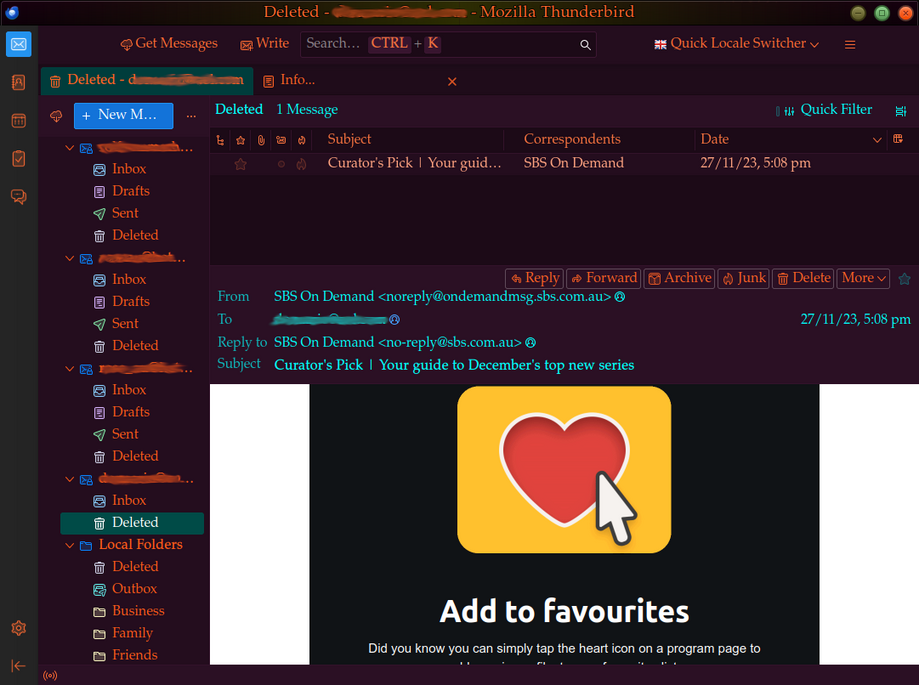The height and width of the screenshot is (685, 919).
Task: Collapse the Local Folders tree
Action: click(70, 545)
